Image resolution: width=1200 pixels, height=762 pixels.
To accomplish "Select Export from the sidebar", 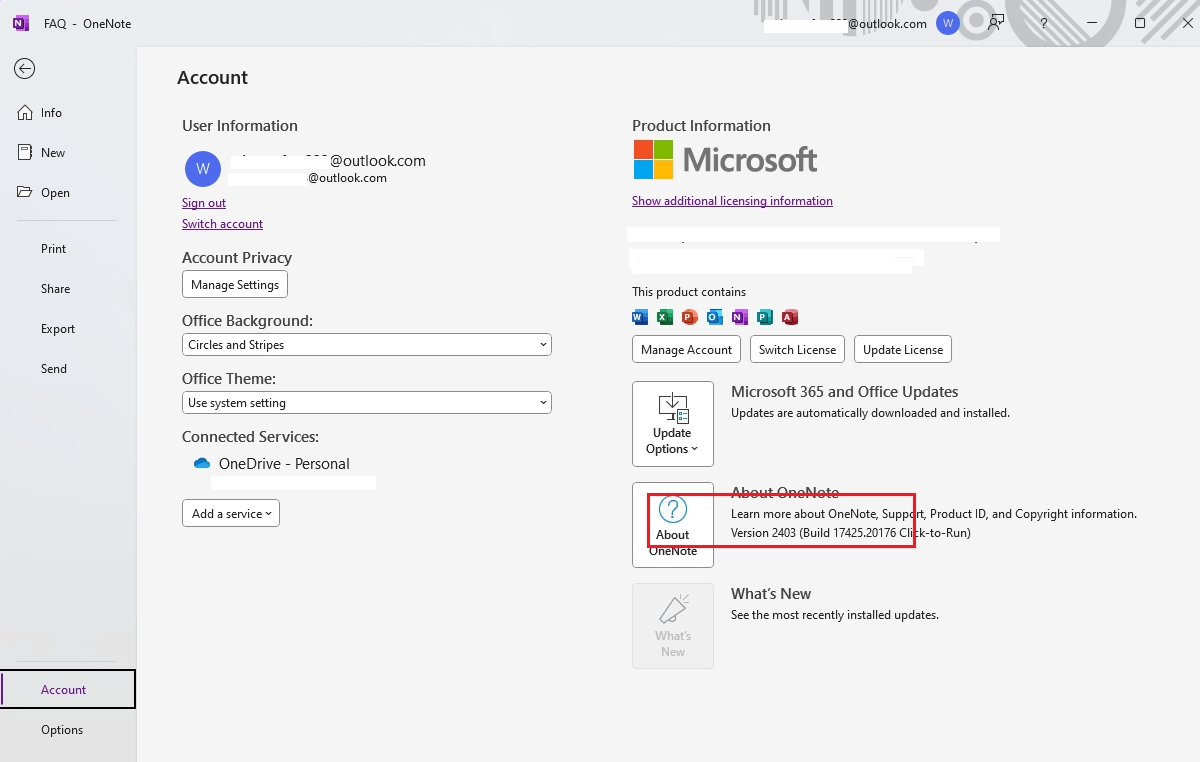I will 57,328.
